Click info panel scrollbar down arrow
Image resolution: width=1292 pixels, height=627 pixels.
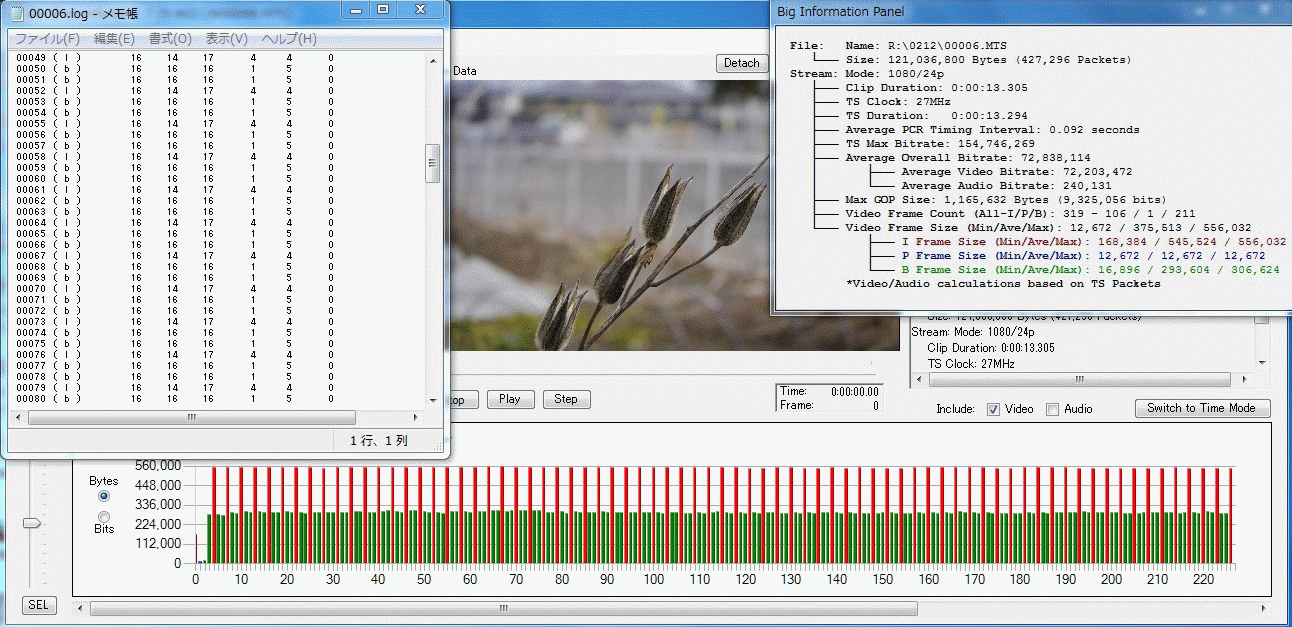tap(1261, 363)
